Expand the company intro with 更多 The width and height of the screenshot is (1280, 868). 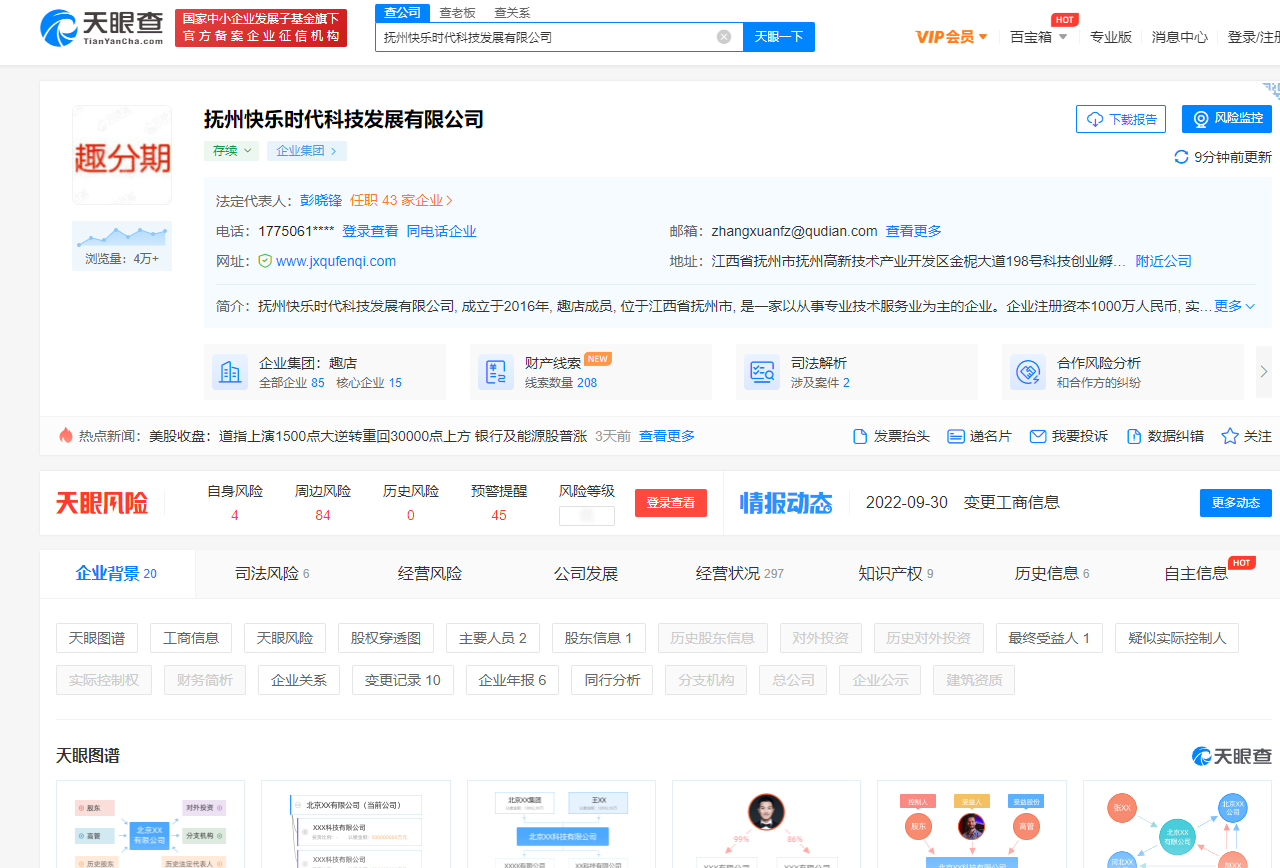point(1234,306)
